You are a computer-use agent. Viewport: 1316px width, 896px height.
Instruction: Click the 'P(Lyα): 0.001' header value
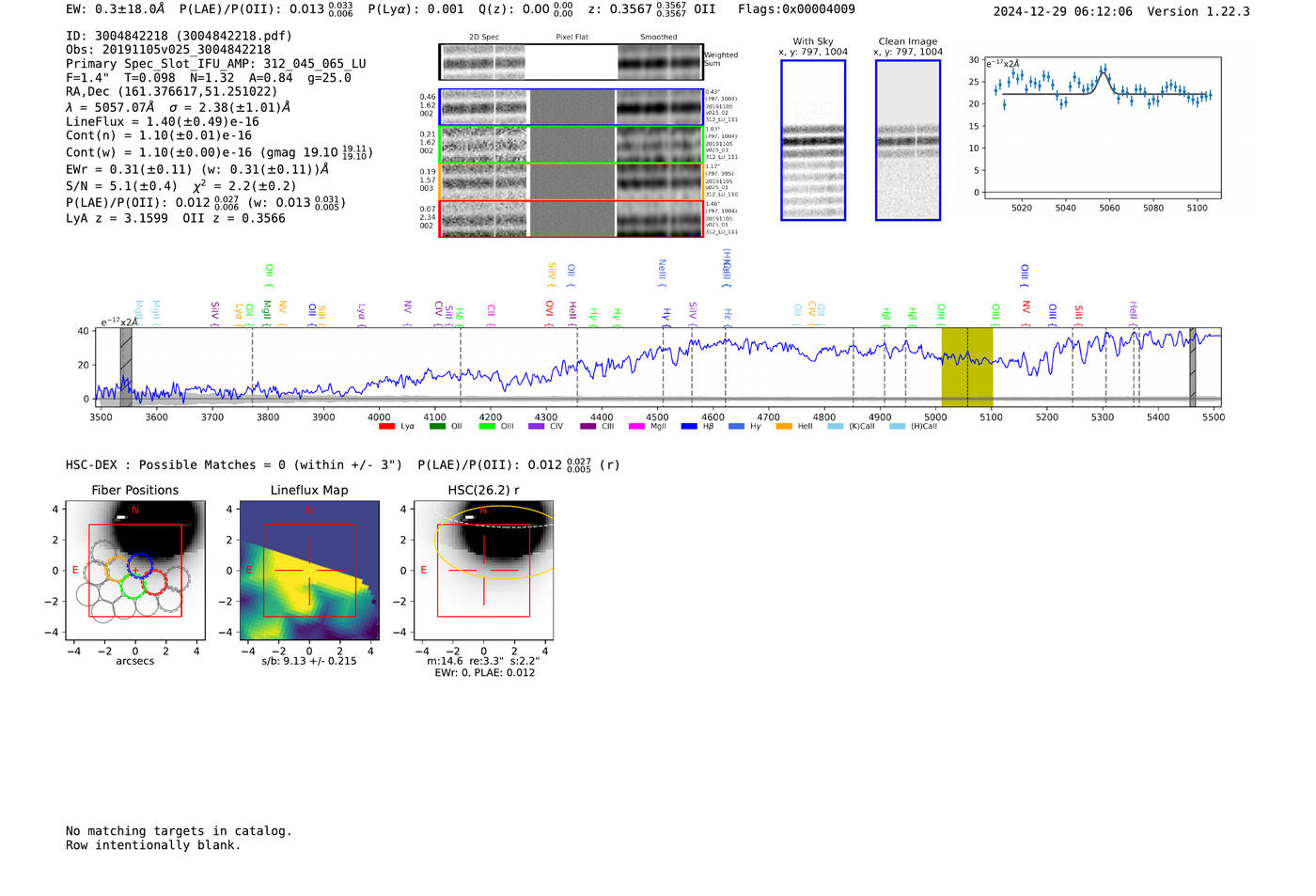click(x=415, y=9)
